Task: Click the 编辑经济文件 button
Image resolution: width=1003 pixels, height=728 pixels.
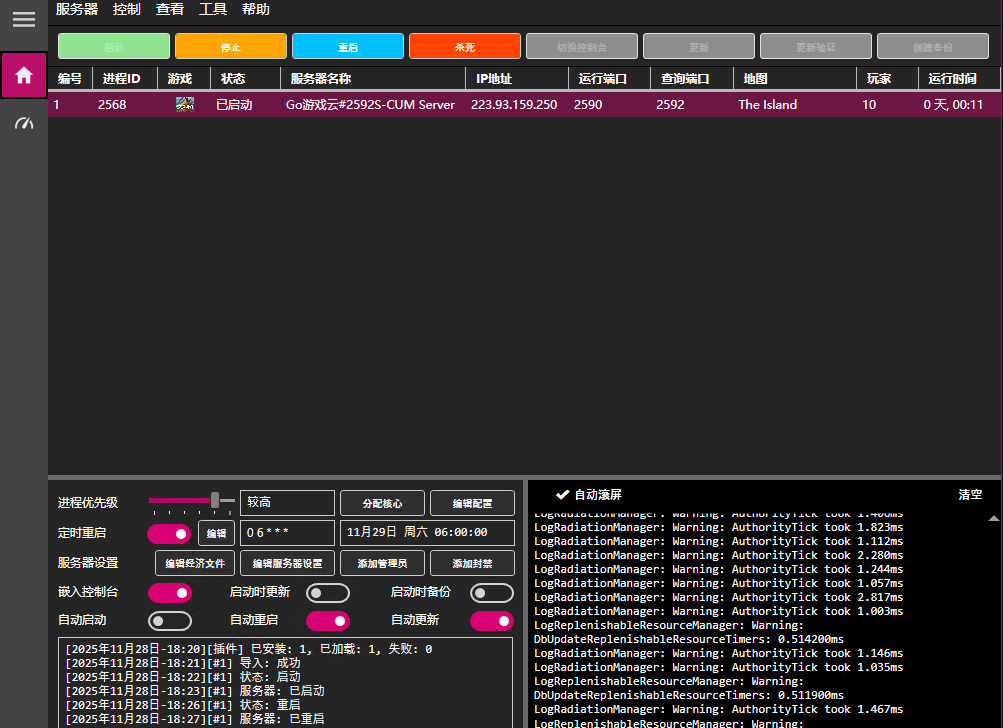Action: (195, 564)
